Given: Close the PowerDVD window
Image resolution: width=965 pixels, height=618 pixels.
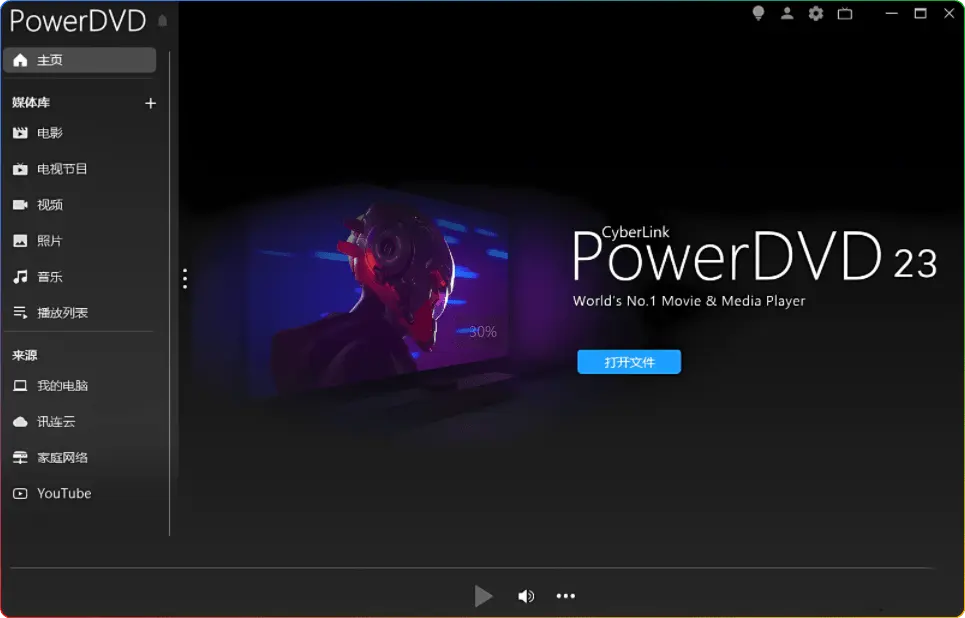Looking at the screenshot, I should coord(950,14).
